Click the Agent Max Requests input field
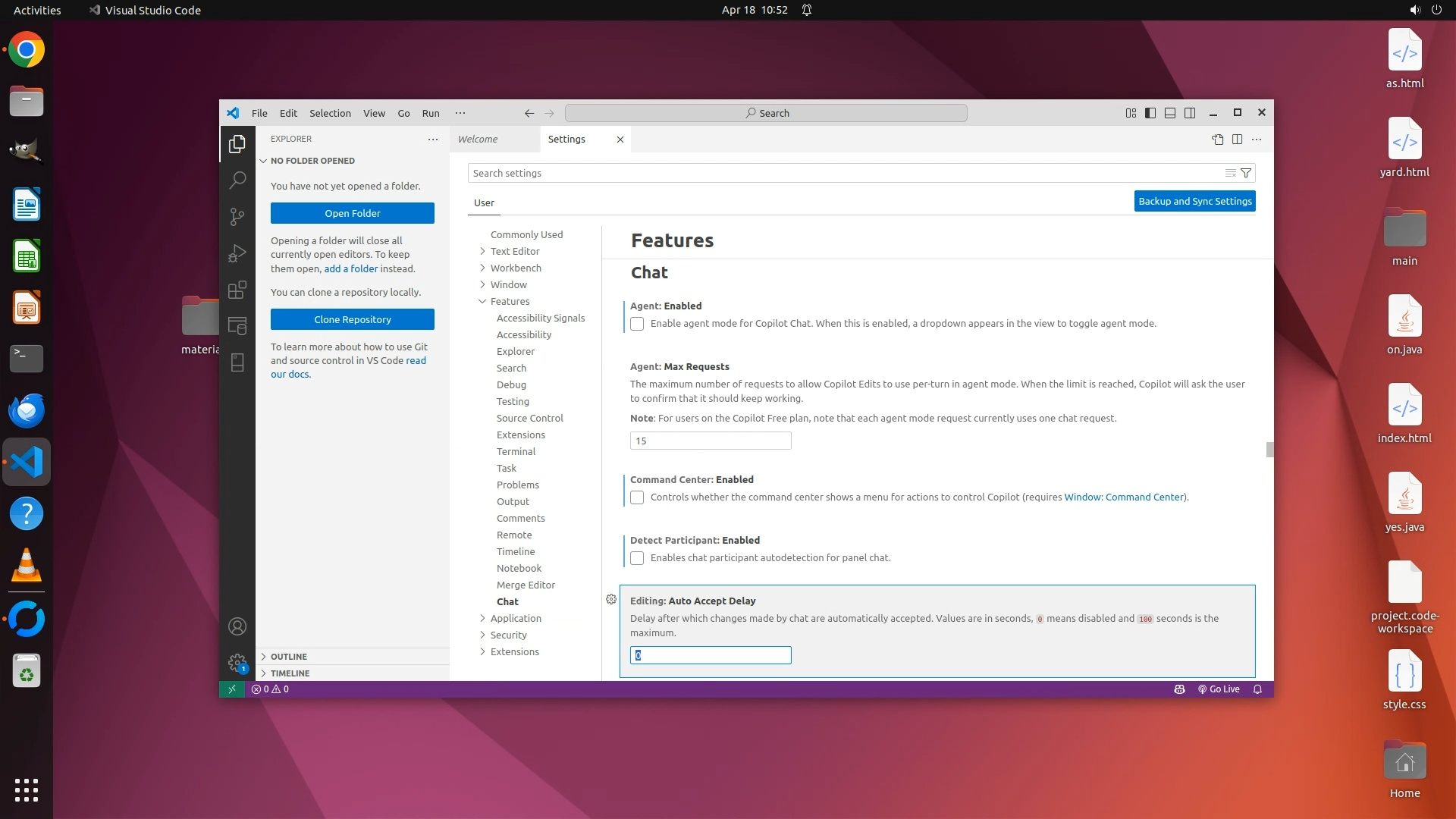1456x819 pixels. point(710,441)
